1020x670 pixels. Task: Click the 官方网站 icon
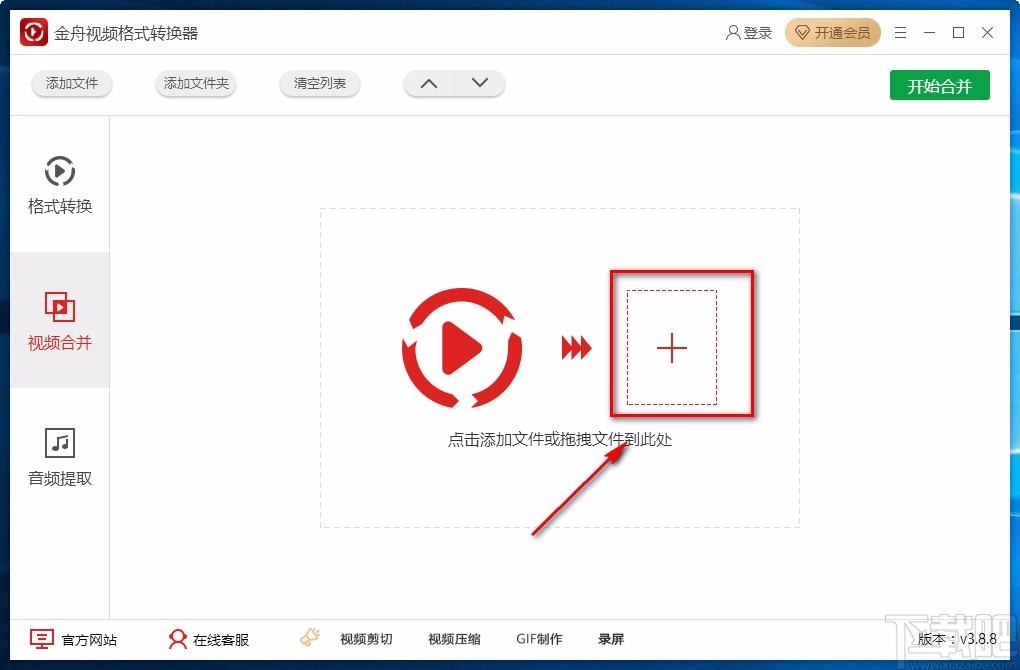pos(41,638)
